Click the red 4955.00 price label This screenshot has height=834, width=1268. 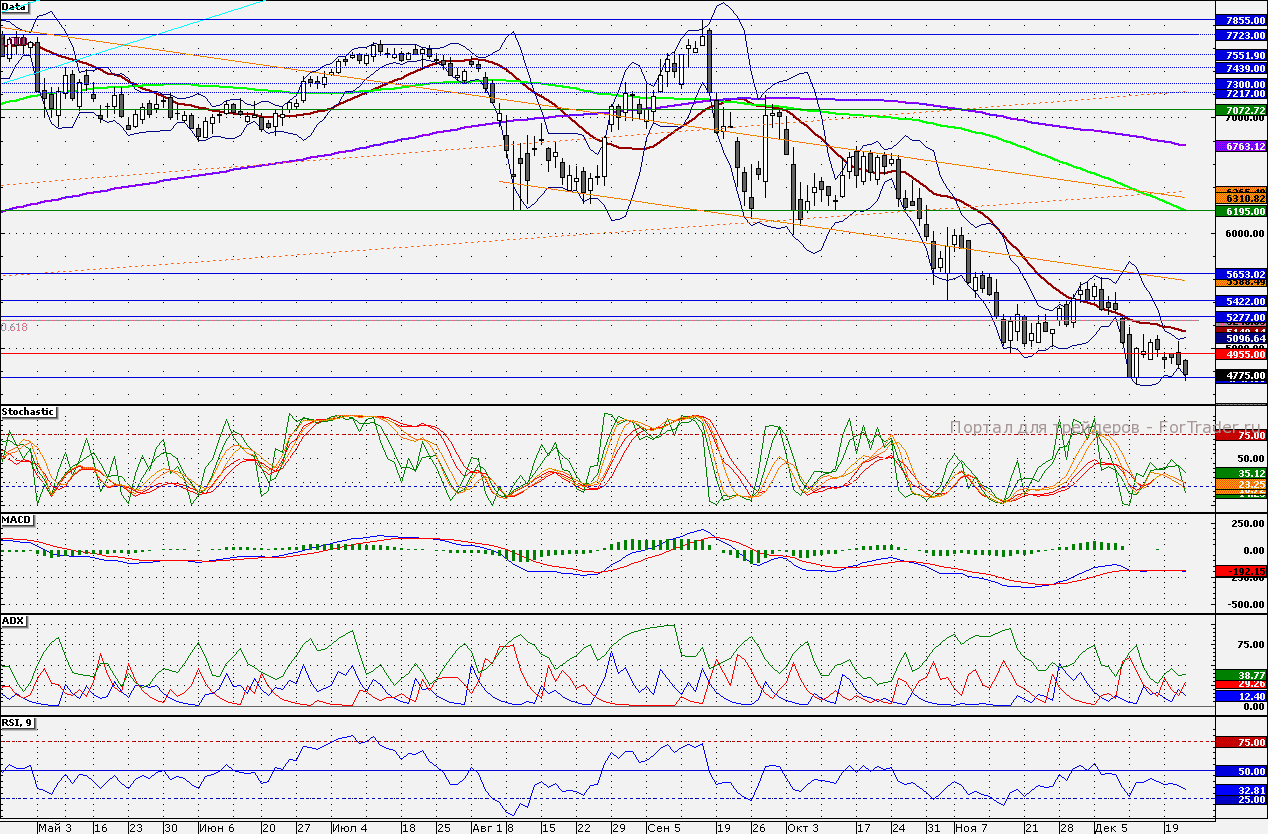pyautogui.click(x=1240, y=354)
